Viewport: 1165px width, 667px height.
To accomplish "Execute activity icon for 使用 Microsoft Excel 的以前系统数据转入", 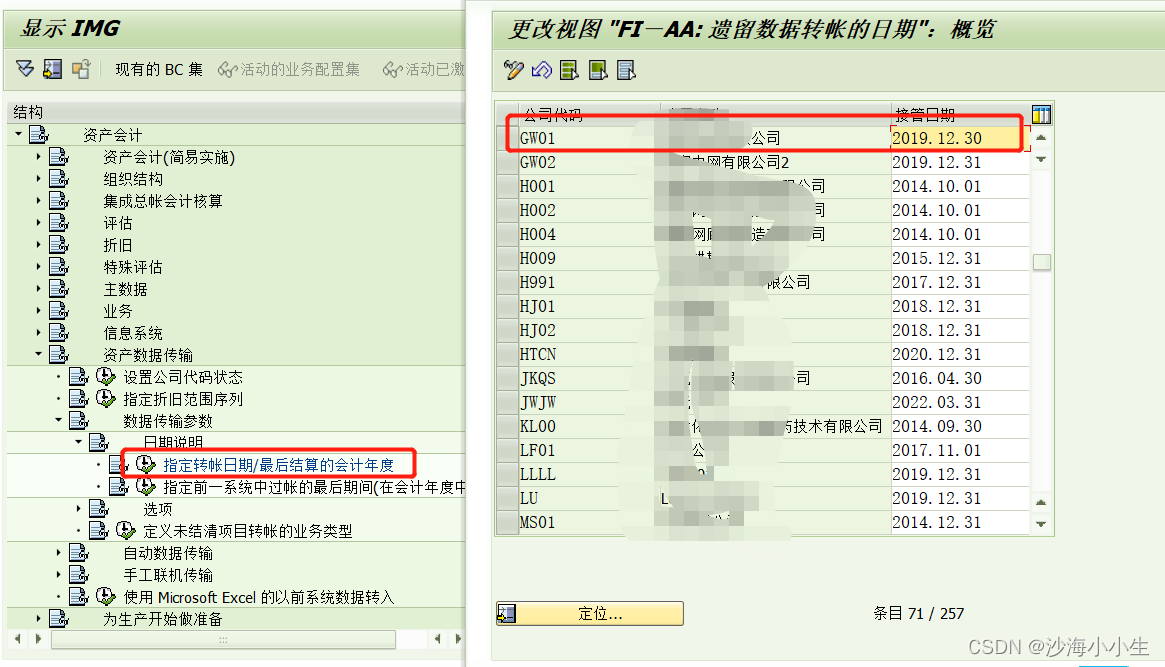I will point(106,596).
